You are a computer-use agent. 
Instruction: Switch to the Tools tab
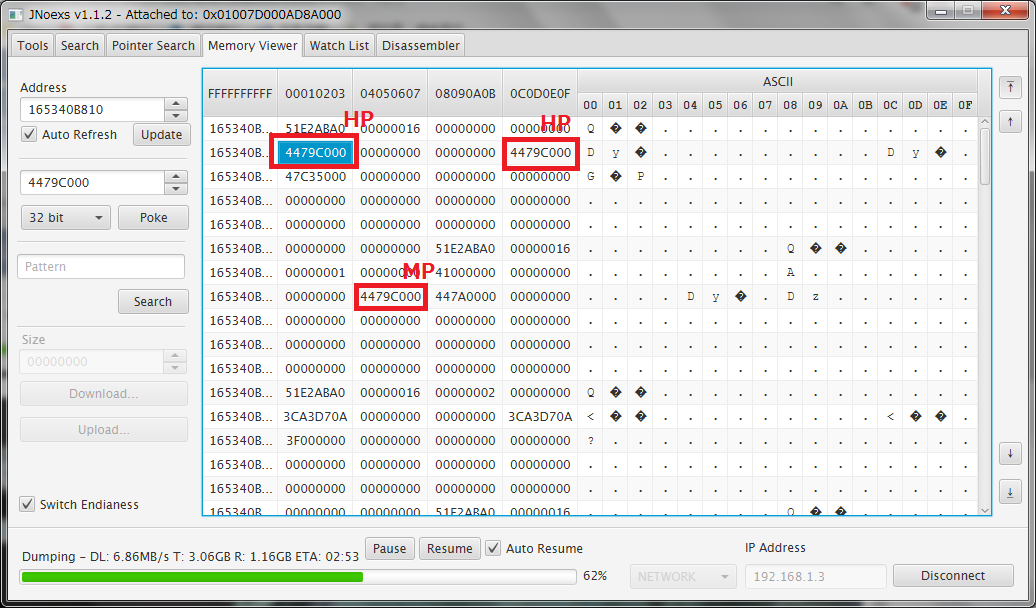click(32, 46)
